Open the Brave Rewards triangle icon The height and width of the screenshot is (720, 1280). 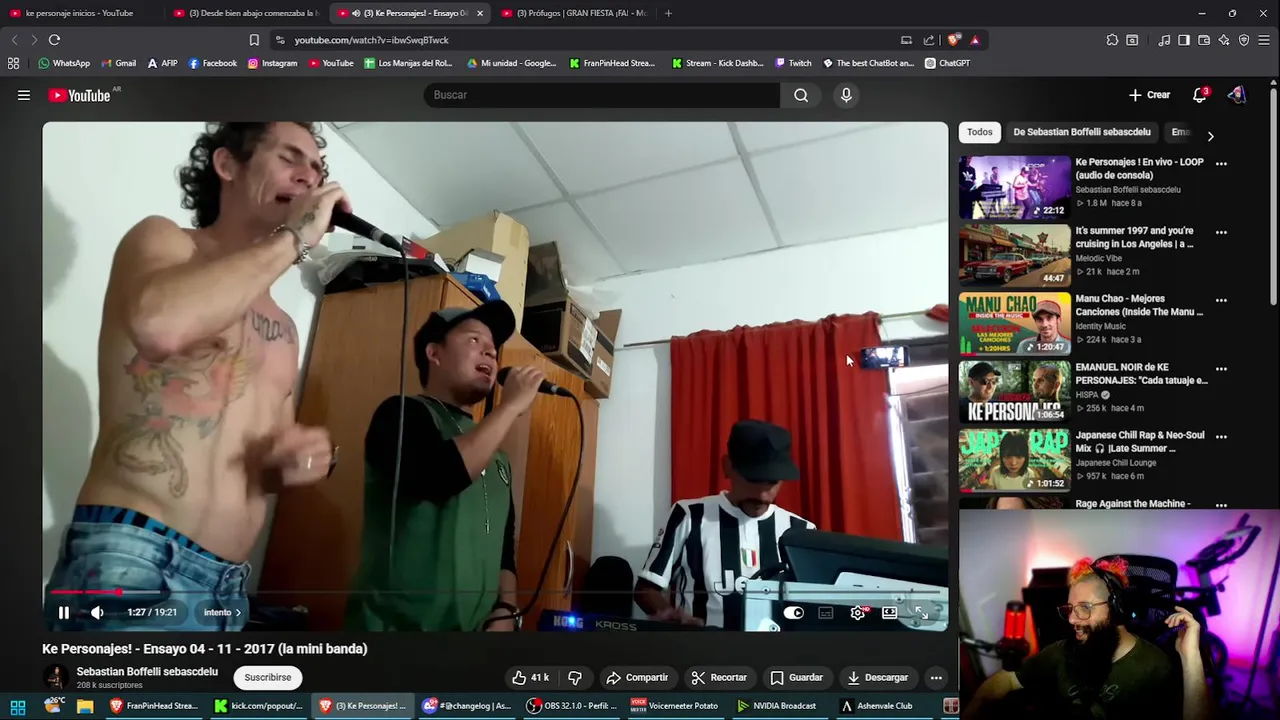tap(975, 40)
